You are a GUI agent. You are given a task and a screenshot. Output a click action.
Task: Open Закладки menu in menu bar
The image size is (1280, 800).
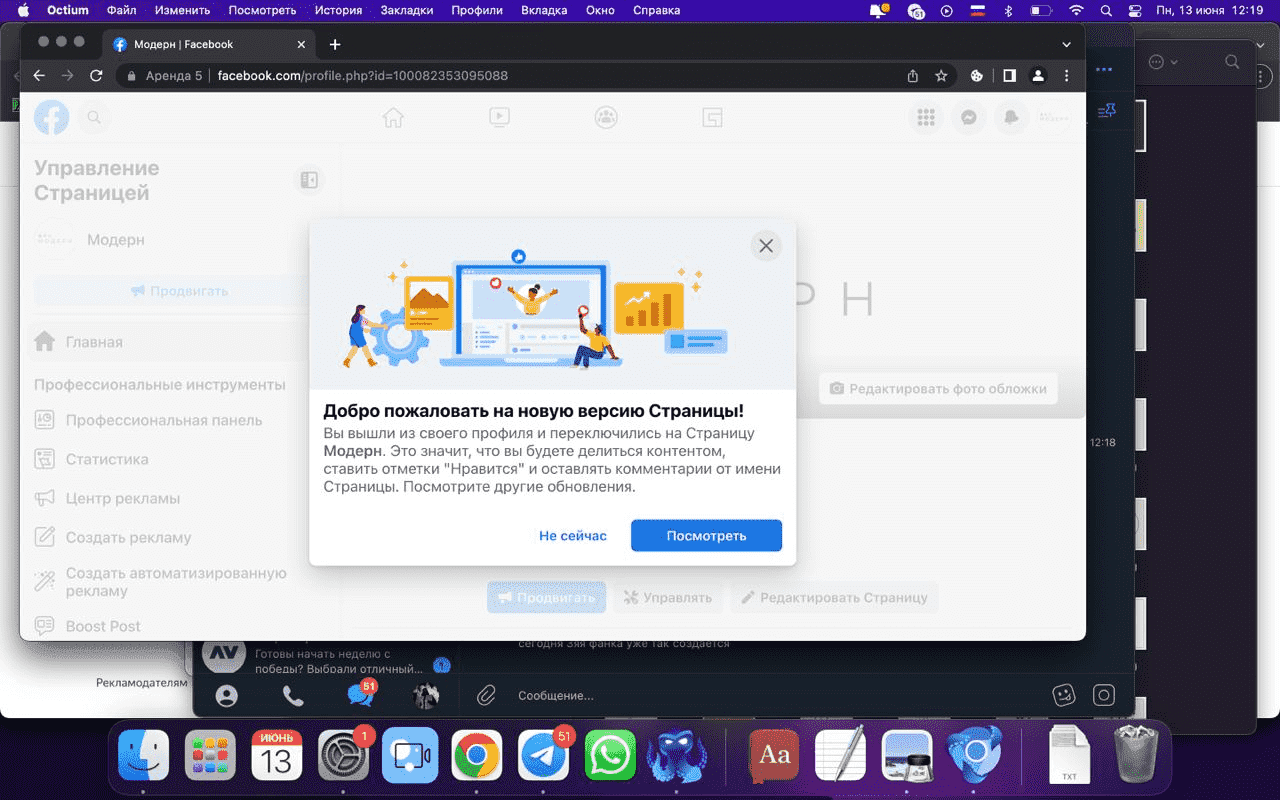[407, 11]
